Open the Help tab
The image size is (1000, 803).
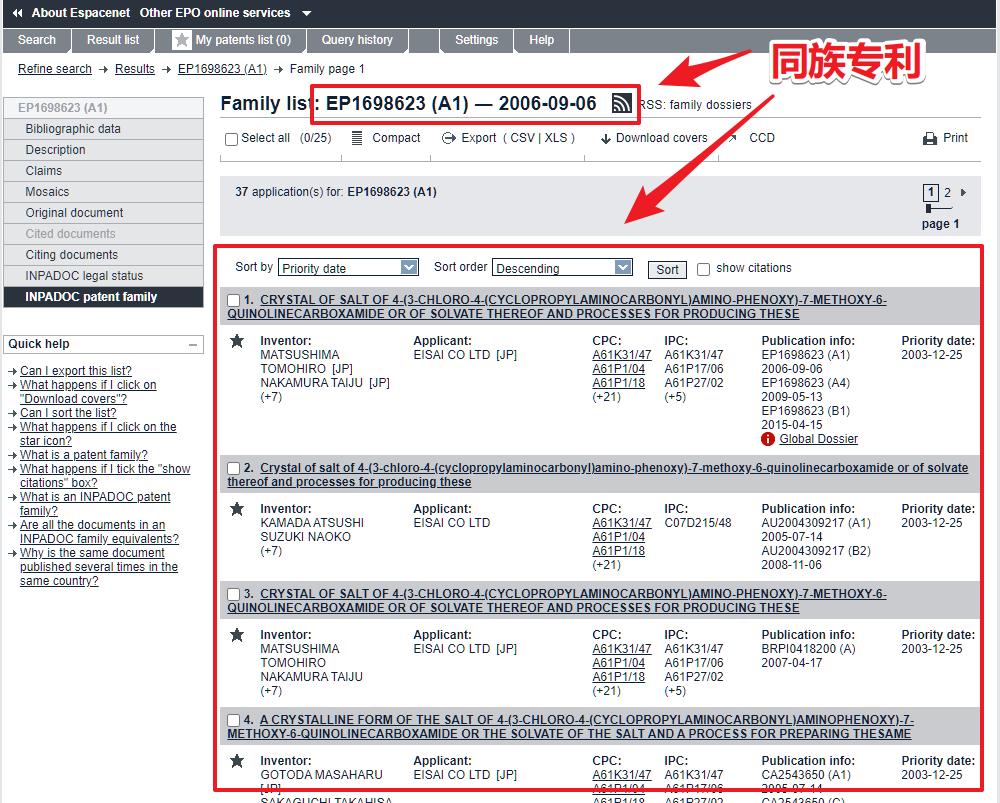pos(541,40)
